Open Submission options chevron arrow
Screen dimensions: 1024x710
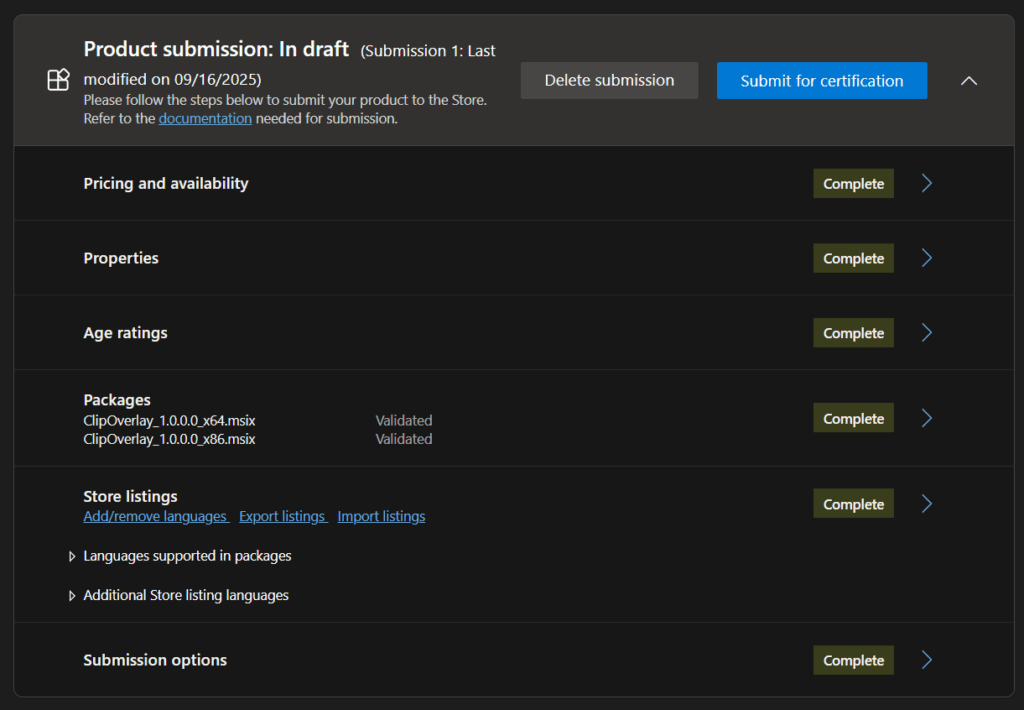coord(927,660)
